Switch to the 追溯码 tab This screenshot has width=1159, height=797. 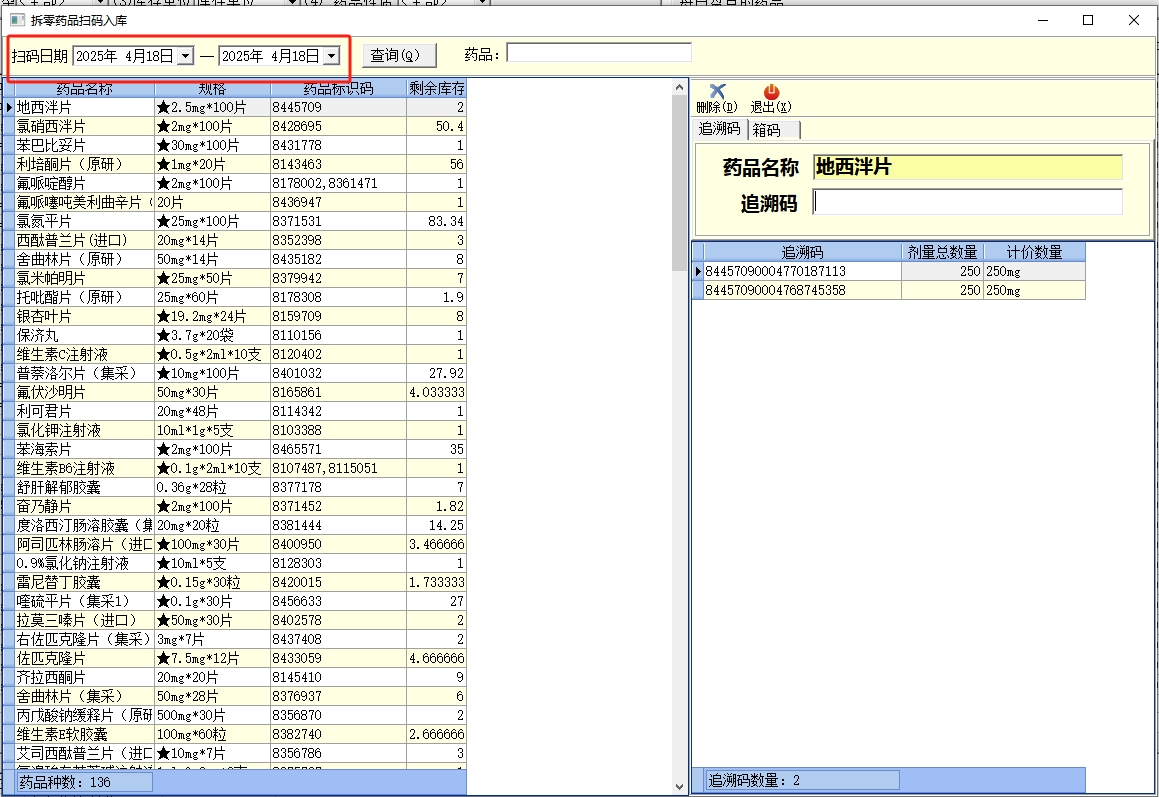click(x=720, y=129)
